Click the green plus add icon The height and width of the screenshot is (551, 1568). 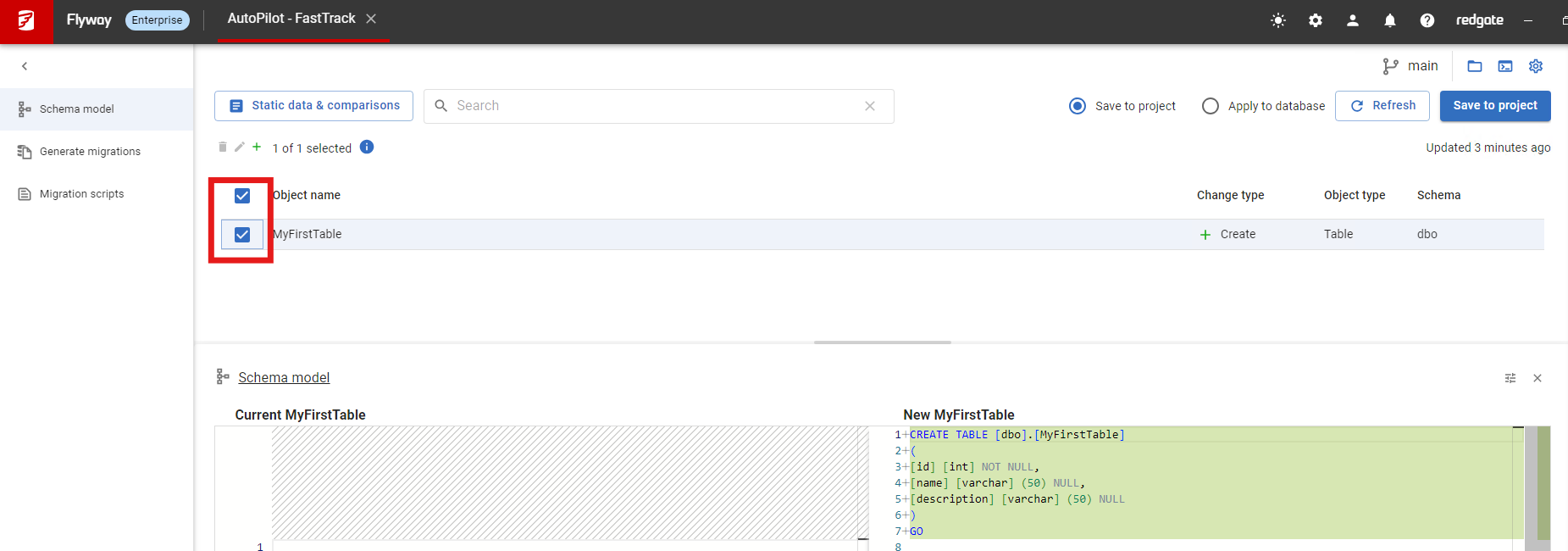point(257,147)
